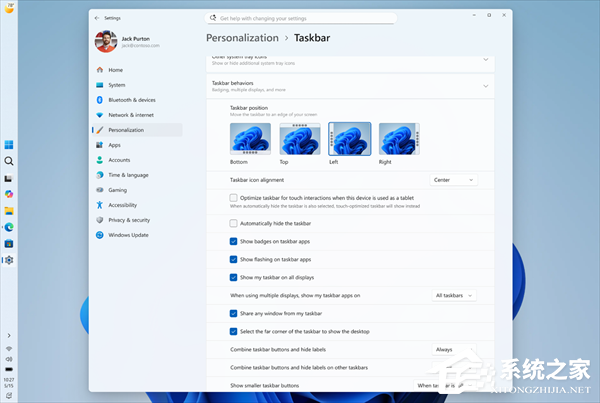Open the All taskbars dropdown
Screen dimensions: 600x403
[454, 295]
